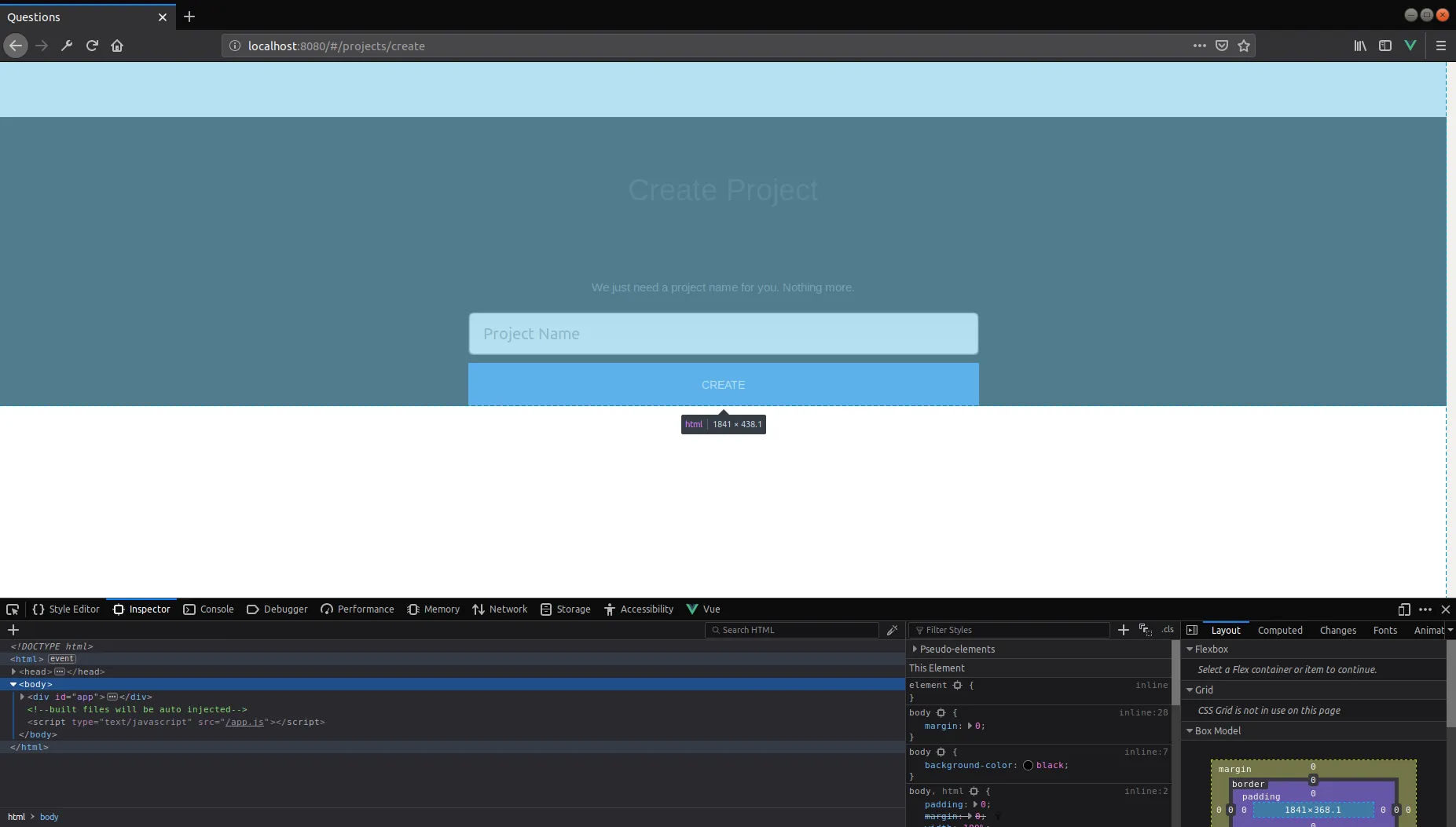
Task: Switch to the Fonts sidebar tab
Action: point(1385,630)
